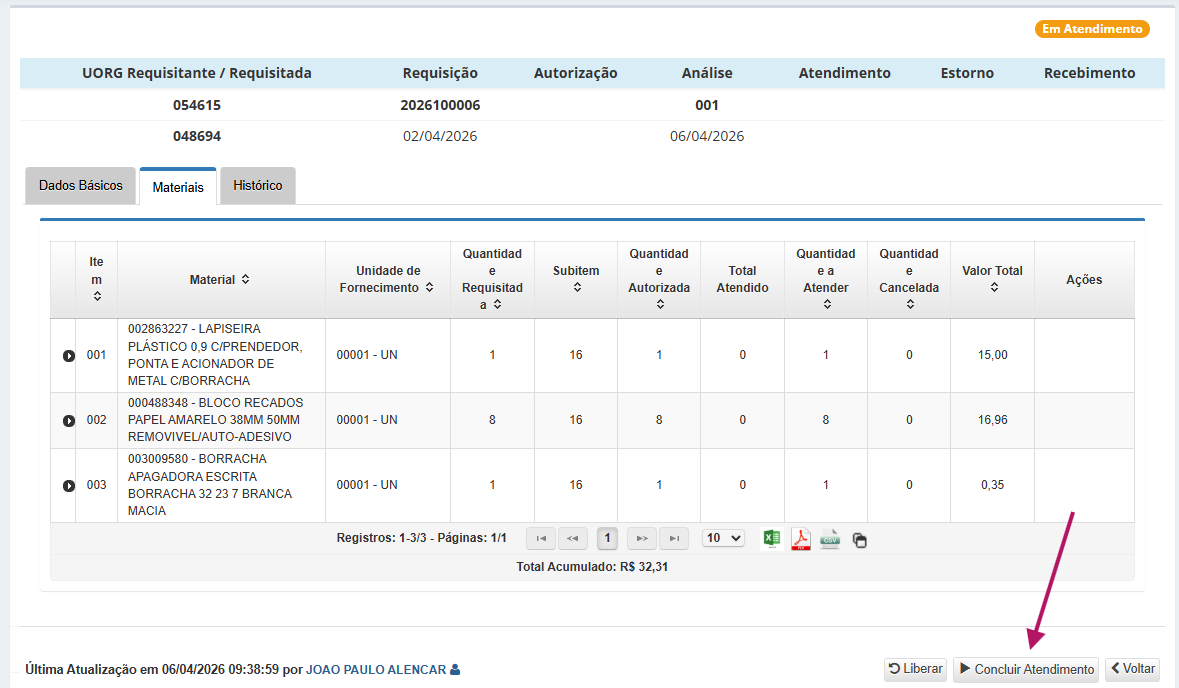Export table to Excel file

tap(771, 539)
